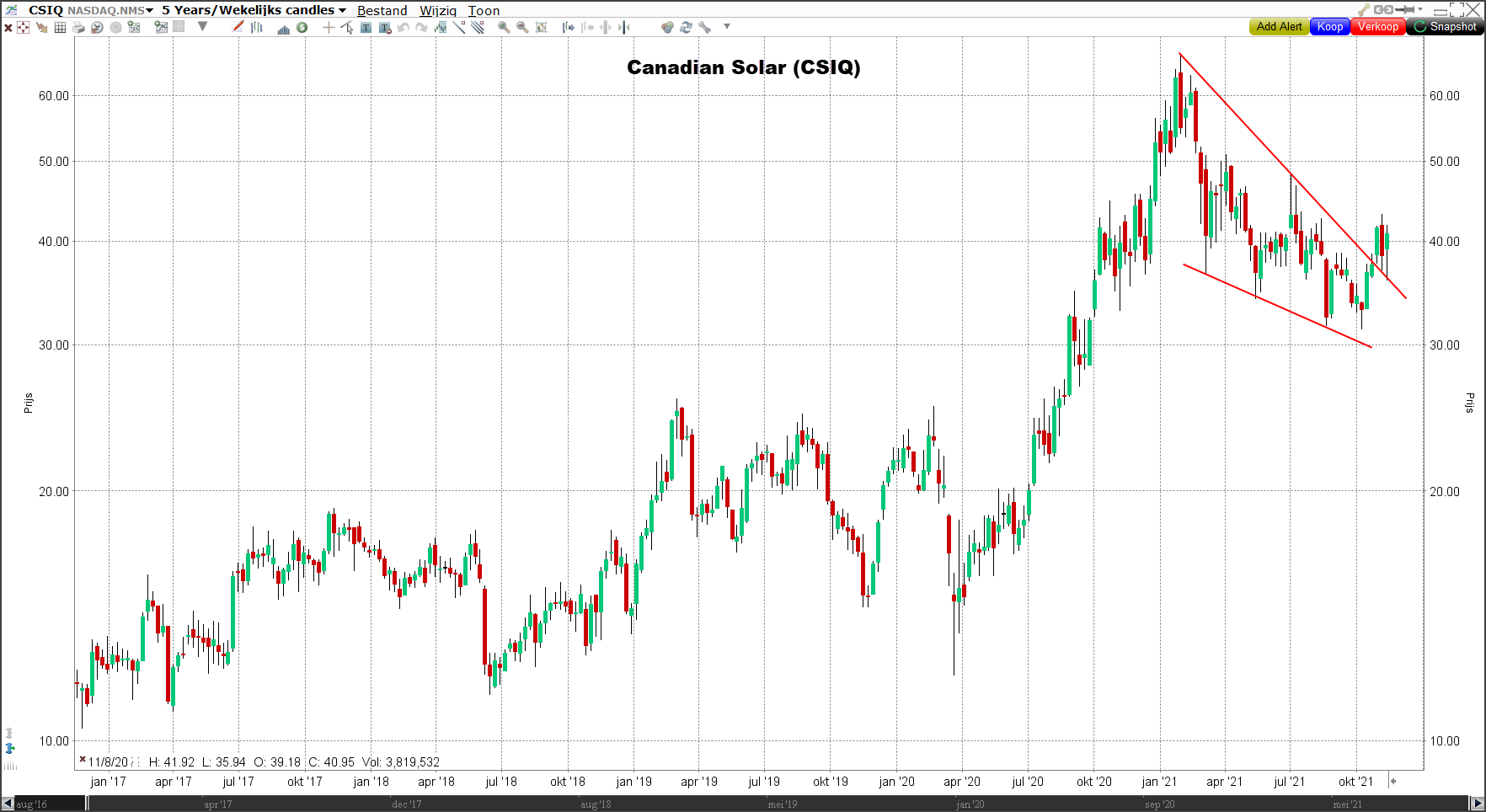Click the jan '21 date axis label
Screen dimensions: 1486x812
[x=1159, y=782]
